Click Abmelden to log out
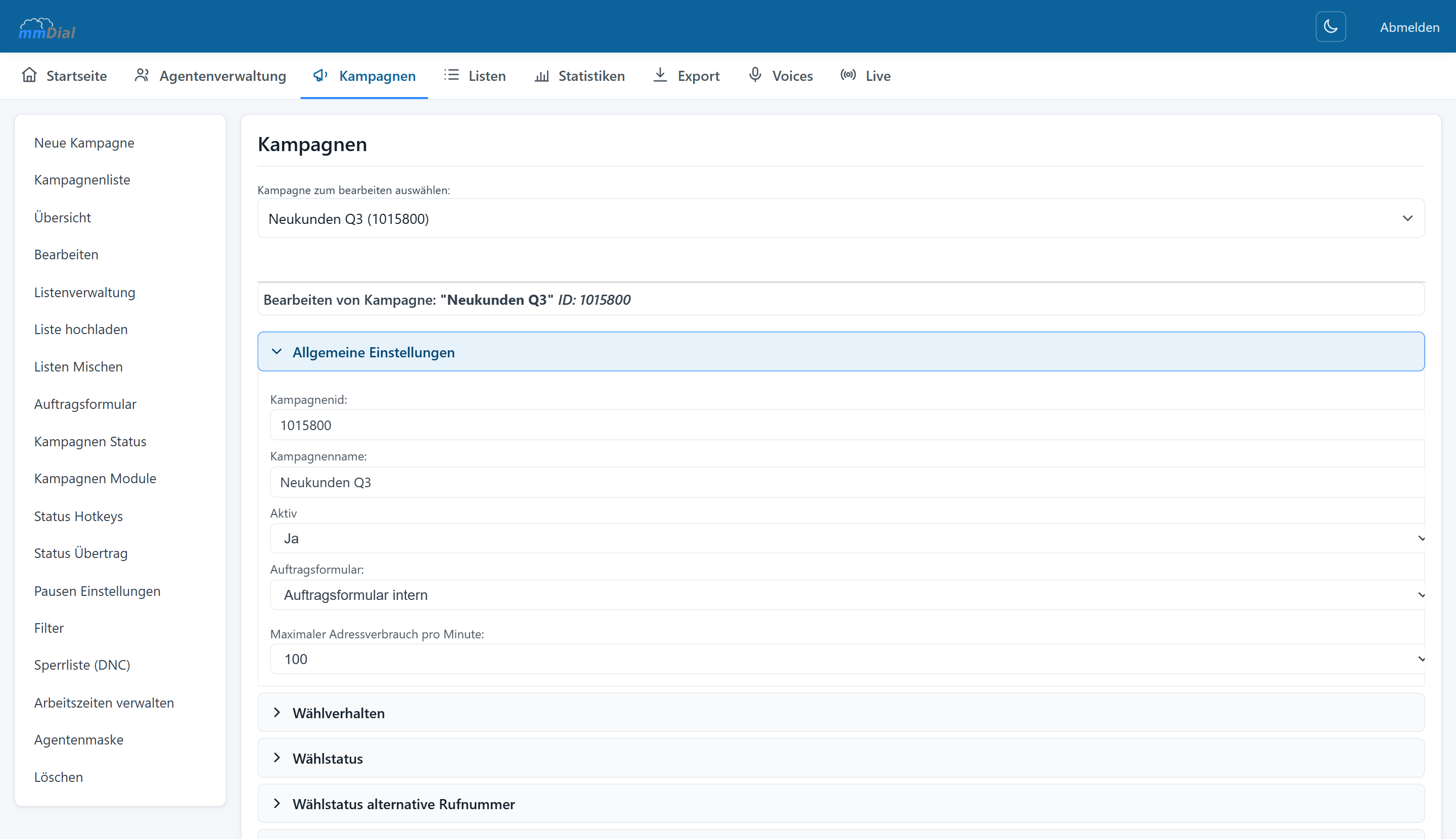Screen dimensions: 1456x839 [x=1409, y=27]
